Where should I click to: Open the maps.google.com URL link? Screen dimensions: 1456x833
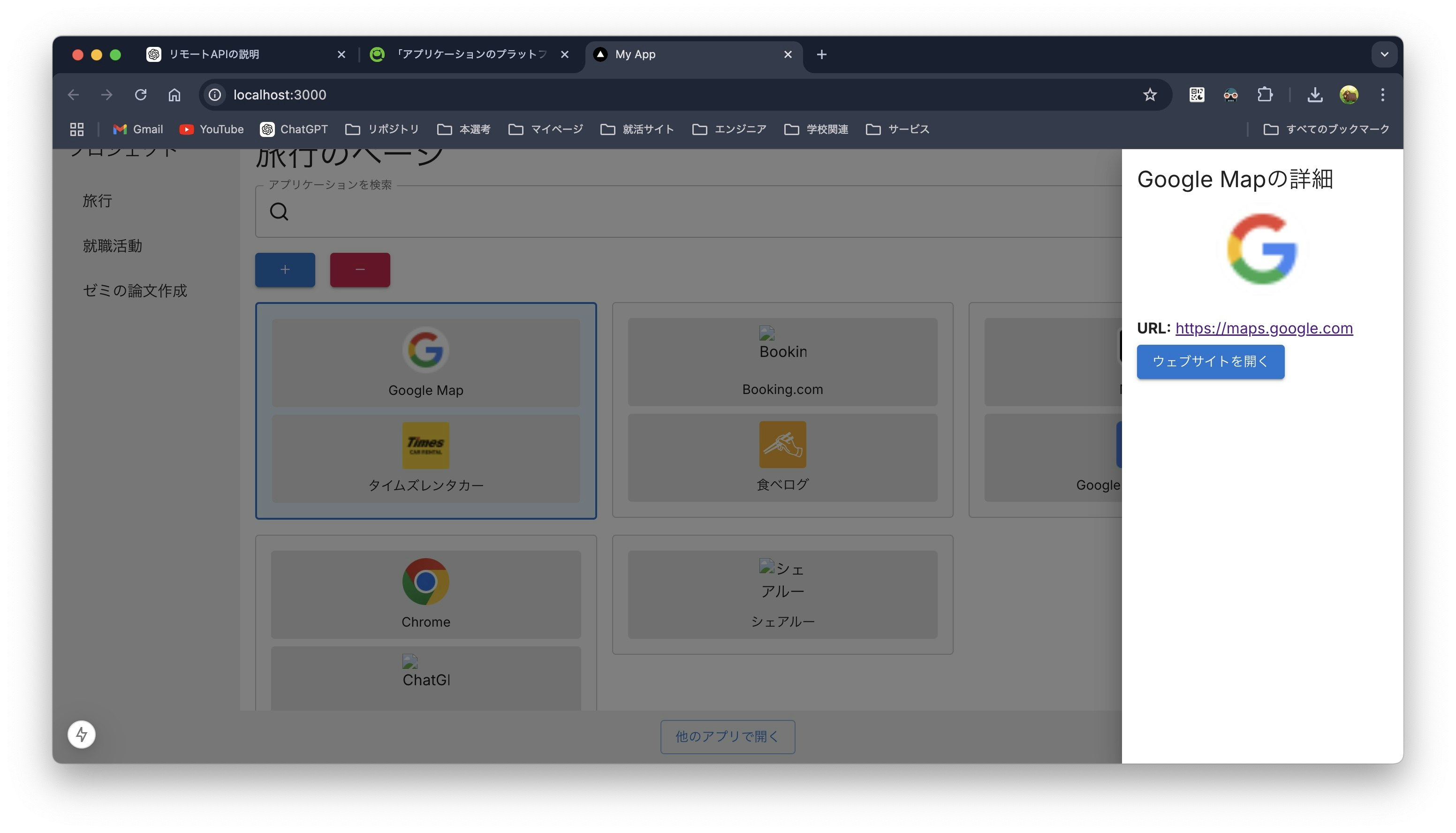(x=1263, y=328)
